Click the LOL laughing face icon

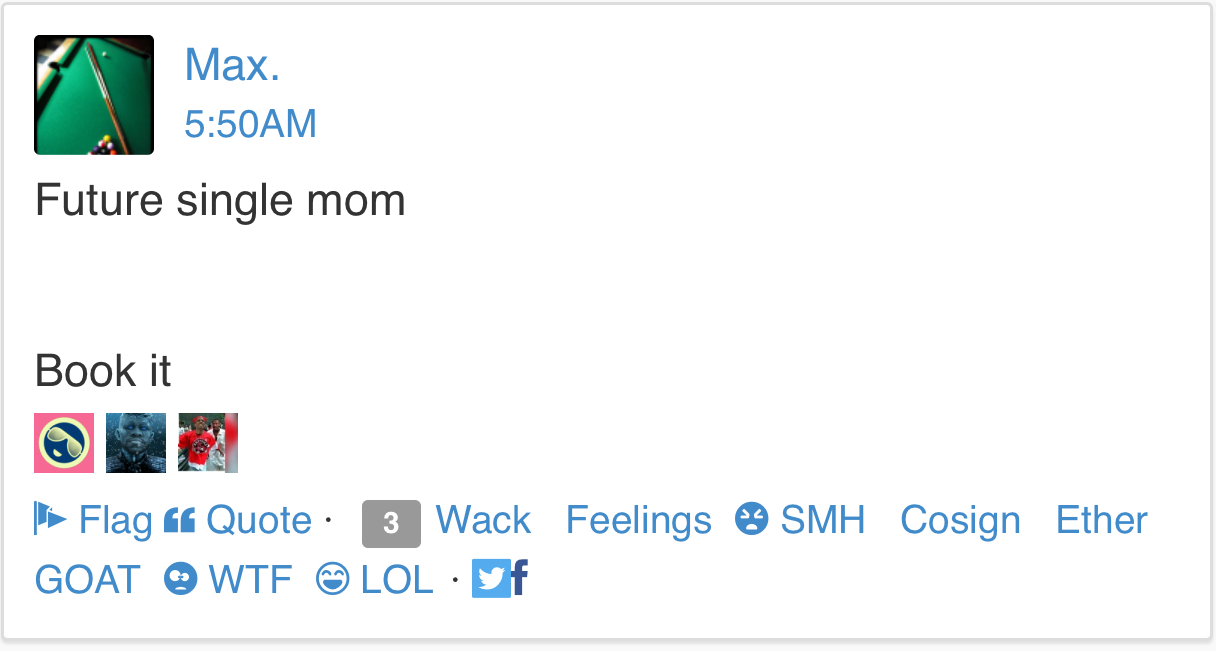tap(333, 579)
